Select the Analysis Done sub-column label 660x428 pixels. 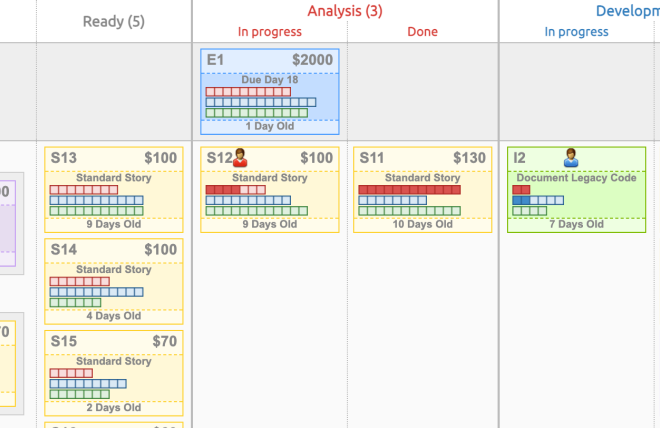(x=422, y=32)
